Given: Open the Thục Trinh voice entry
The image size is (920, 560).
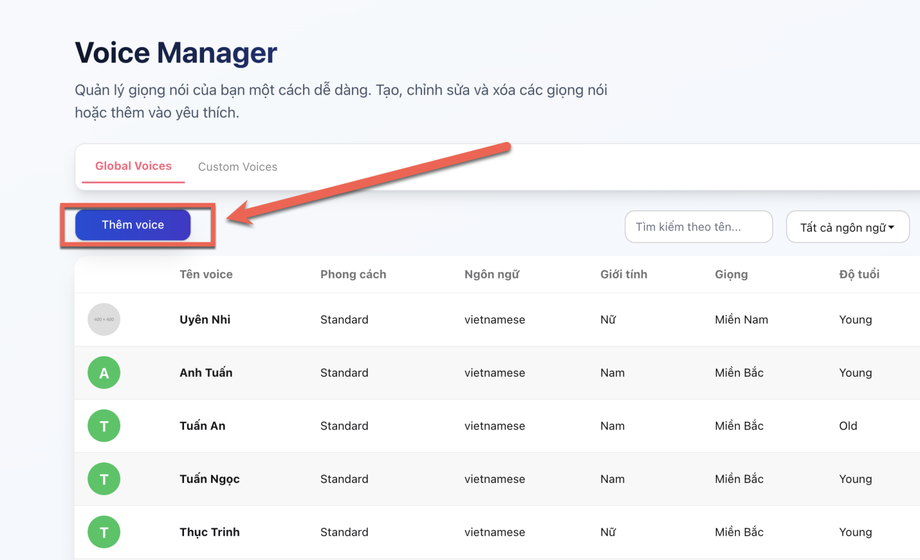Looking at the screenshot, I should point(209,532).
